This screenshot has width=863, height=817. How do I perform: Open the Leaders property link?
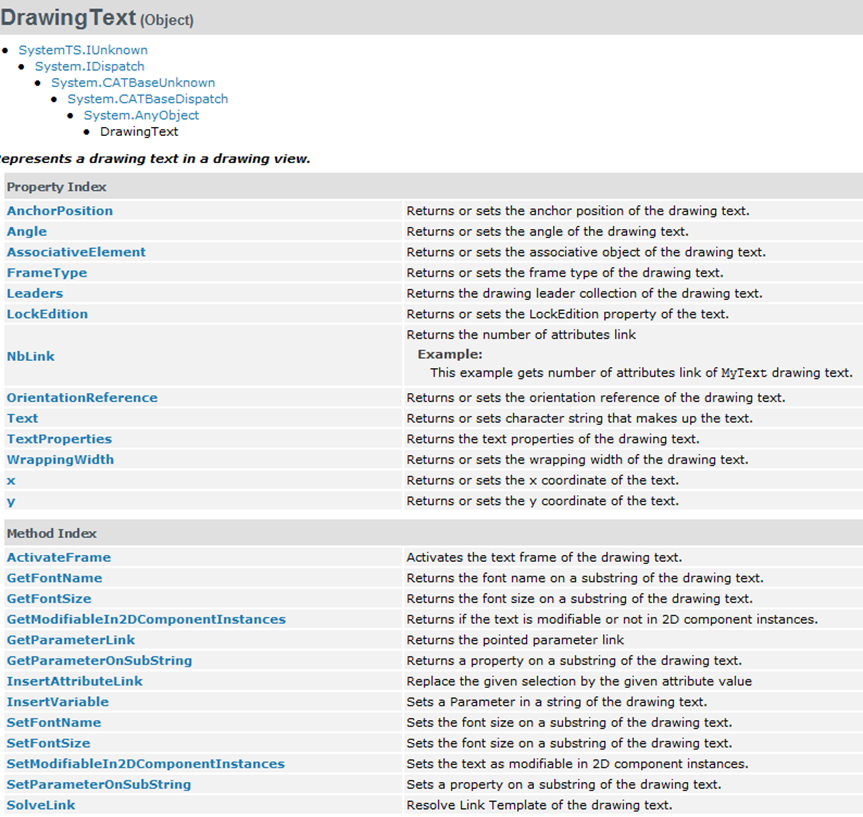[35, 293]
